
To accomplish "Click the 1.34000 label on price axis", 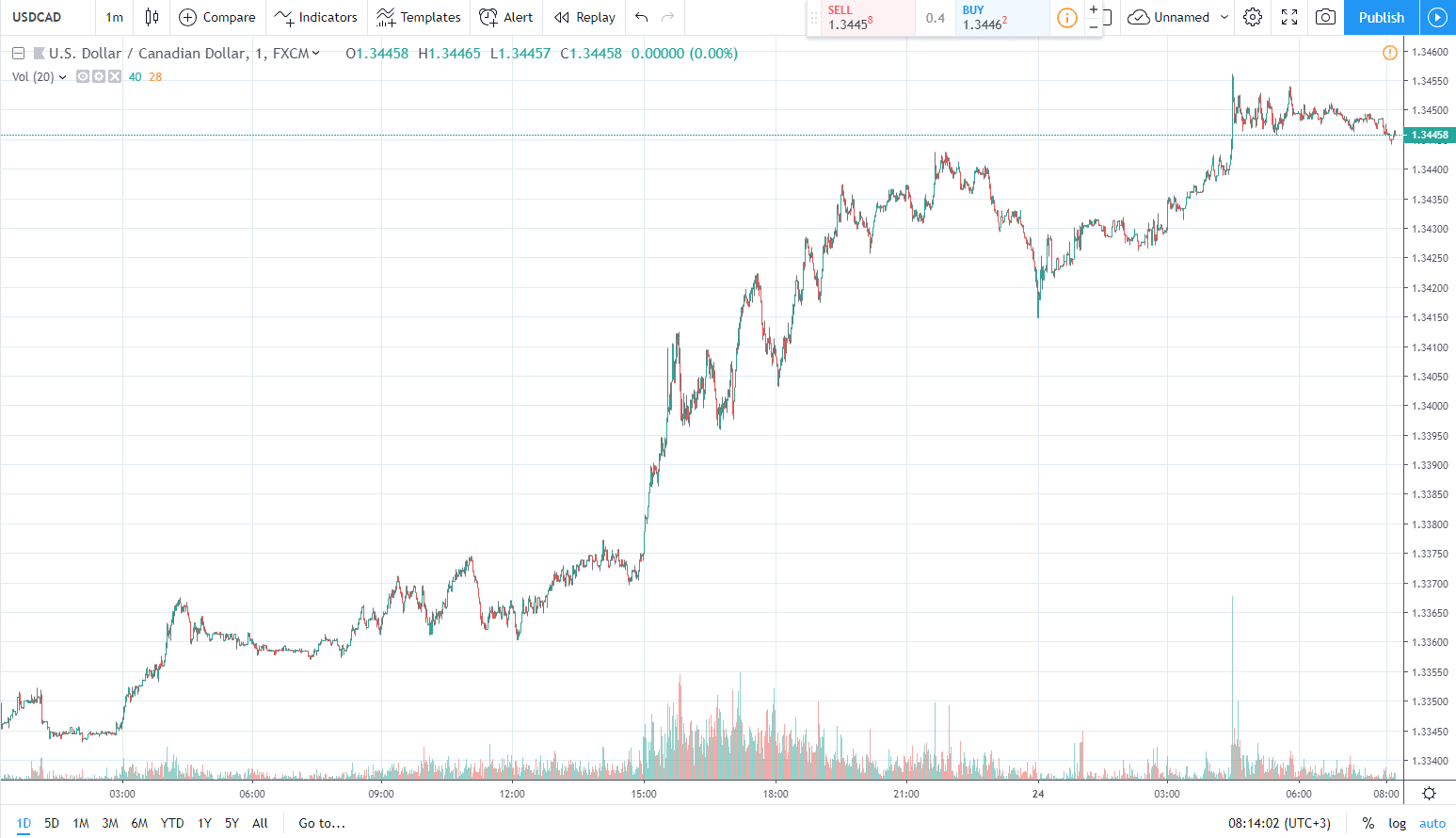I will pos(1430,406).
